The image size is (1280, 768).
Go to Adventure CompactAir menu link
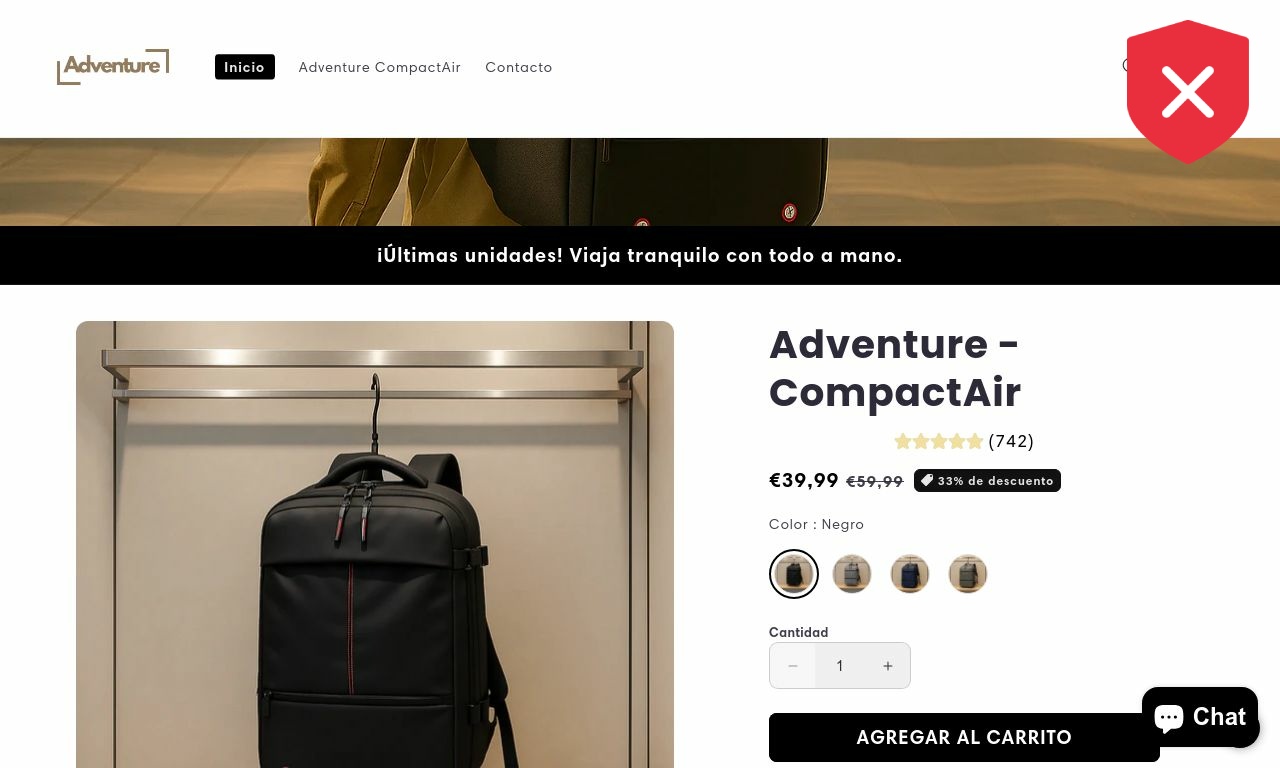click(380, 67)
